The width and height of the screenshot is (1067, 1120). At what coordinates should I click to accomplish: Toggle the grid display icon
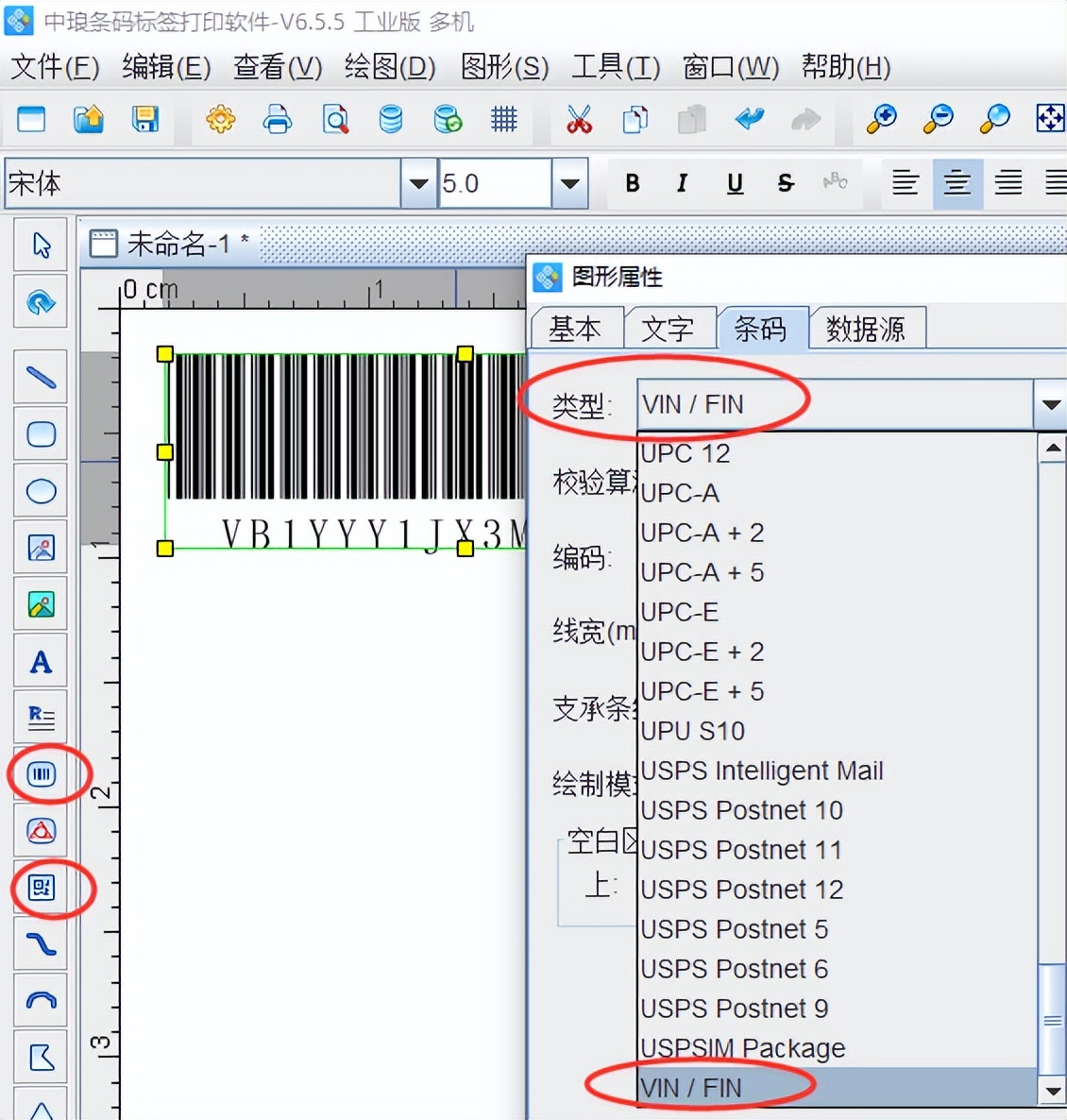point(504,119)
